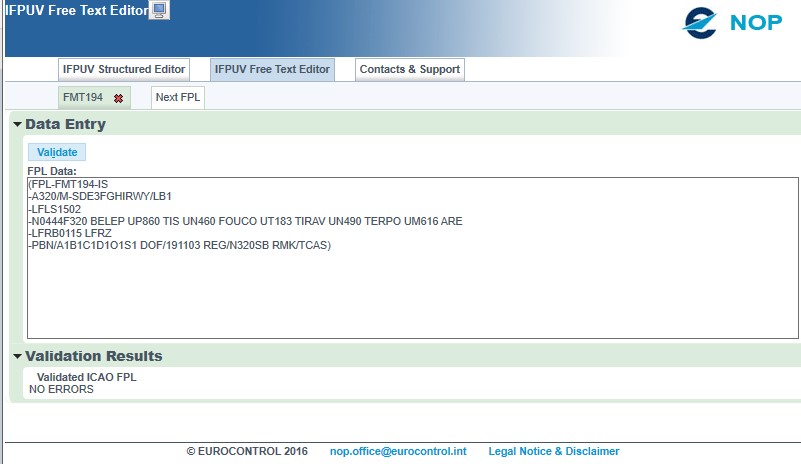801x464 pixels.
Task: Click the -PBN/A1B1C1D1O1S1 line
Action: point(180,245)
